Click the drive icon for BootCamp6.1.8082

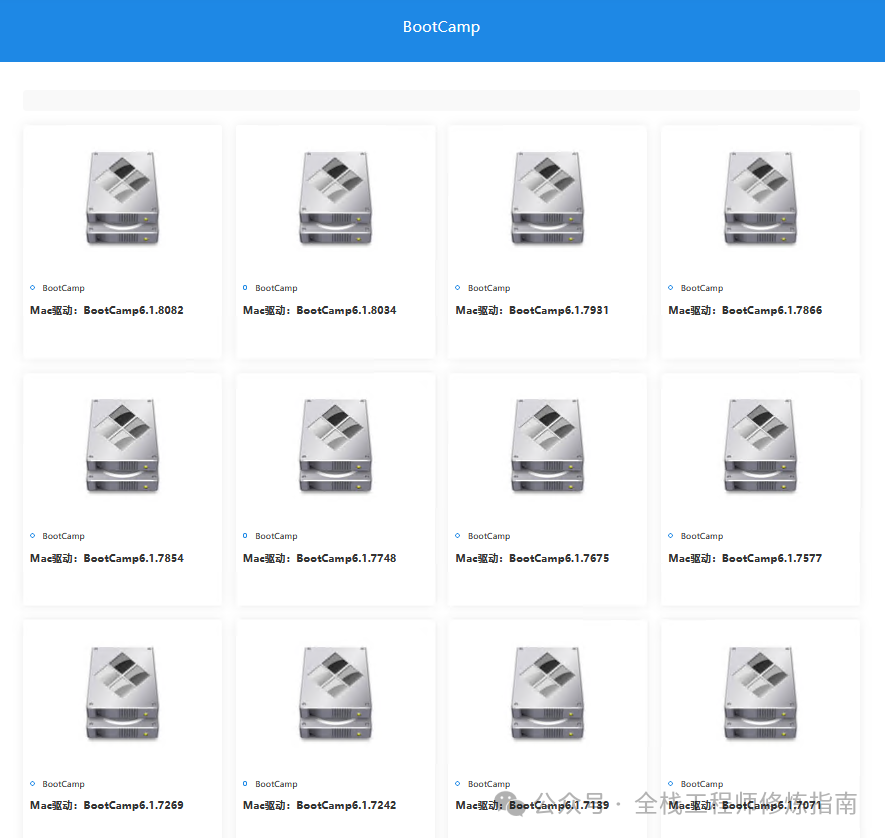coord(122,197)
